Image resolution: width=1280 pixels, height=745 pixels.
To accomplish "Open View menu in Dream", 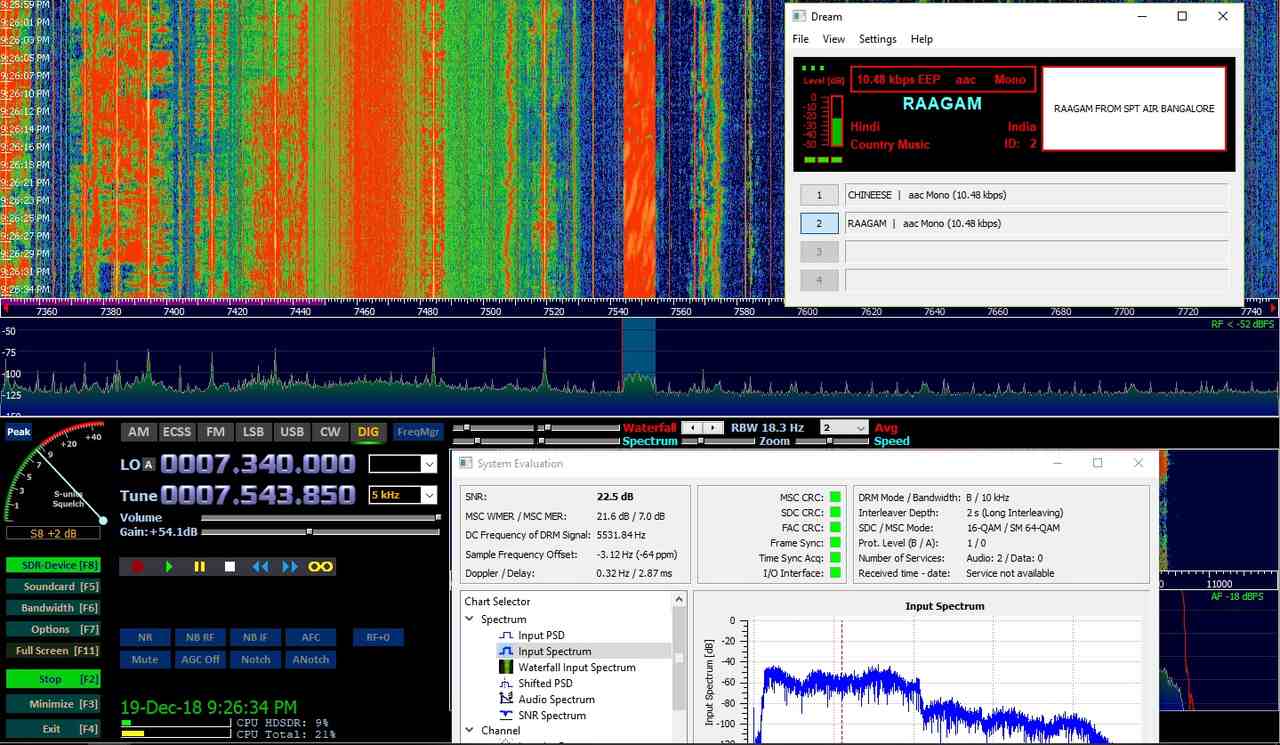I will (x=833, y=39).
